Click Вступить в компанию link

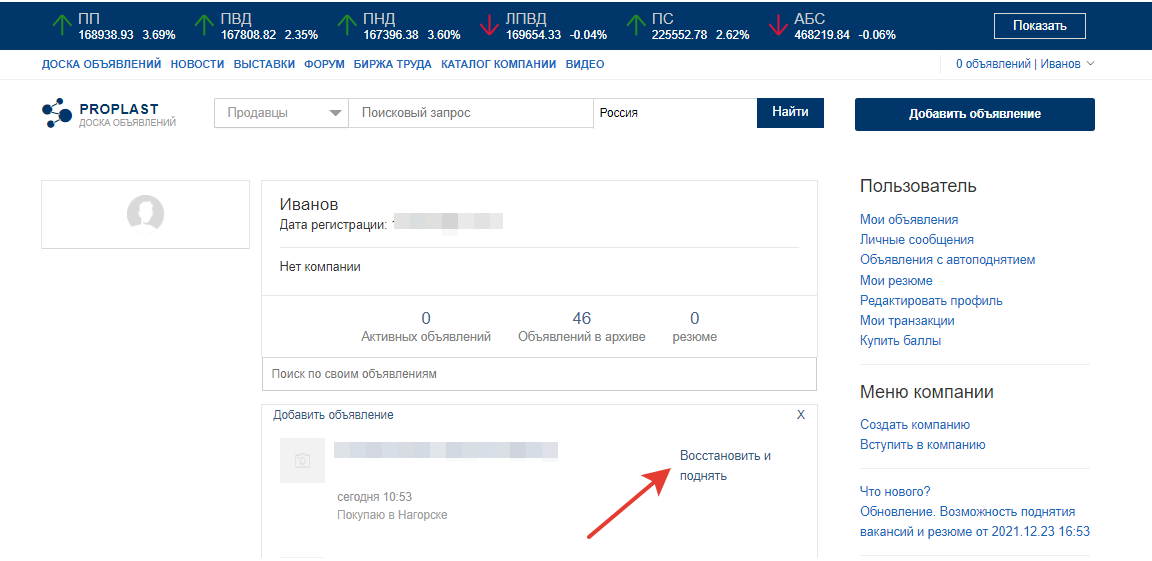tap(923, 445)
